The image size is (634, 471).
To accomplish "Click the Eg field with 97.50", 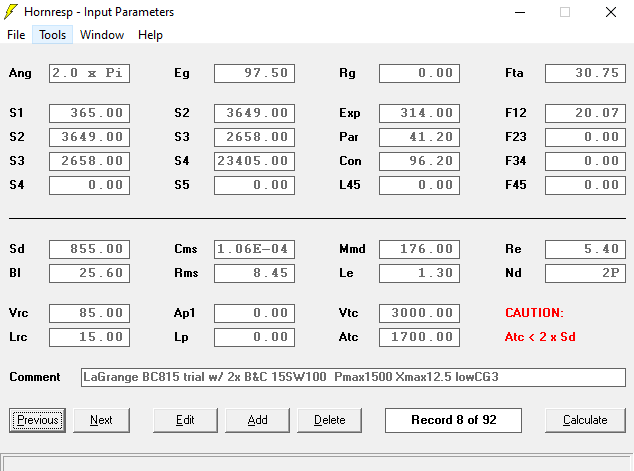I will coord(254,73).
